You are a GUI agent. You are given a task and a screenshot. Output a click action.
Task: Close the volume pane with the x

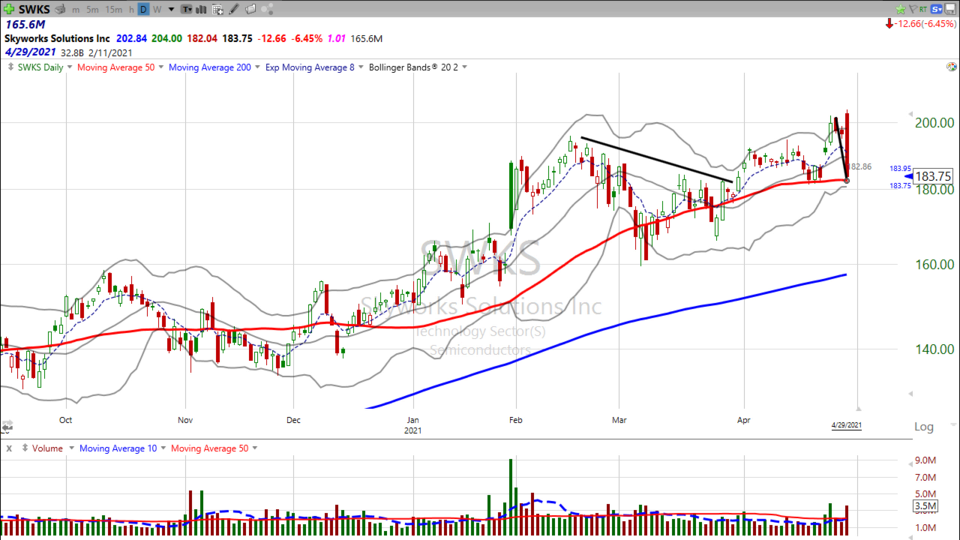tap(8, 448)
